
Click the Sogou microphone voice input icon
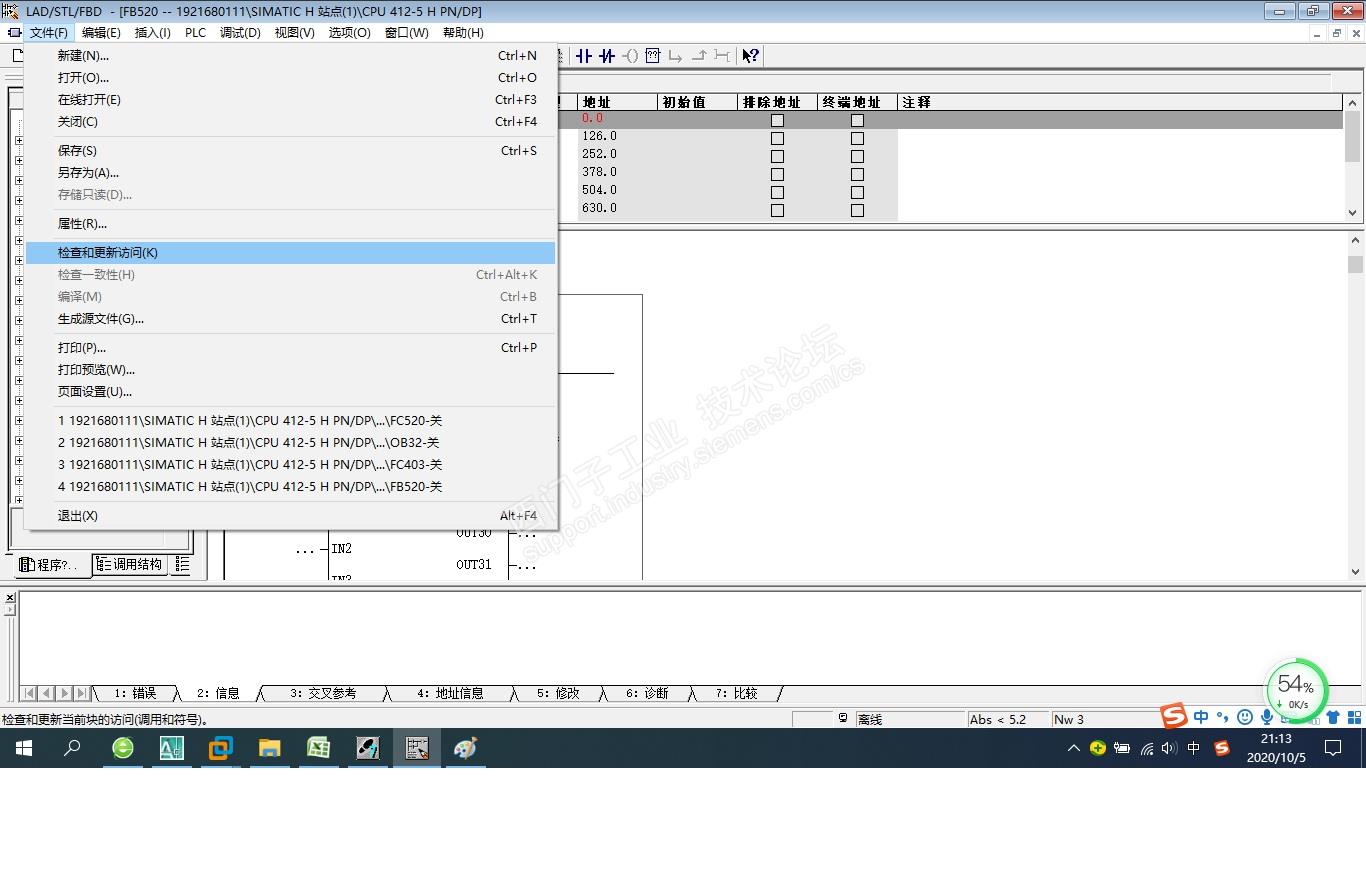1267,717
